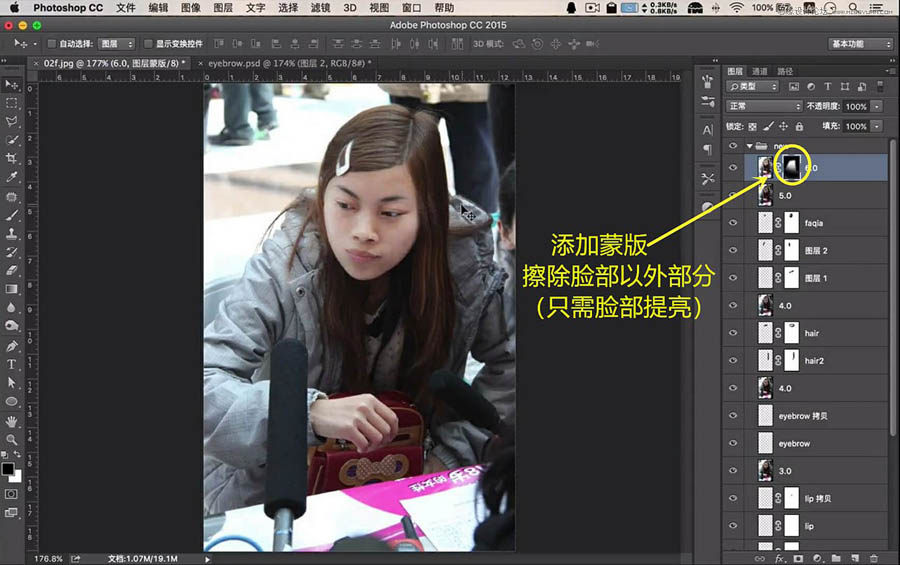Create a new group folder
Image resolution: width=900 pixels, height=565 pixels.
click(836, 558)
